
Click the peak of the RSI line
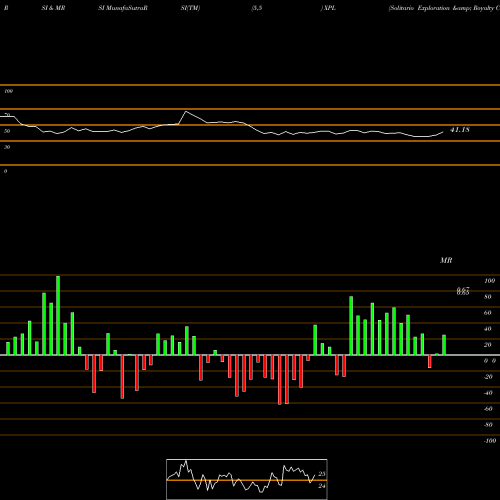click(x=186, y=112)
